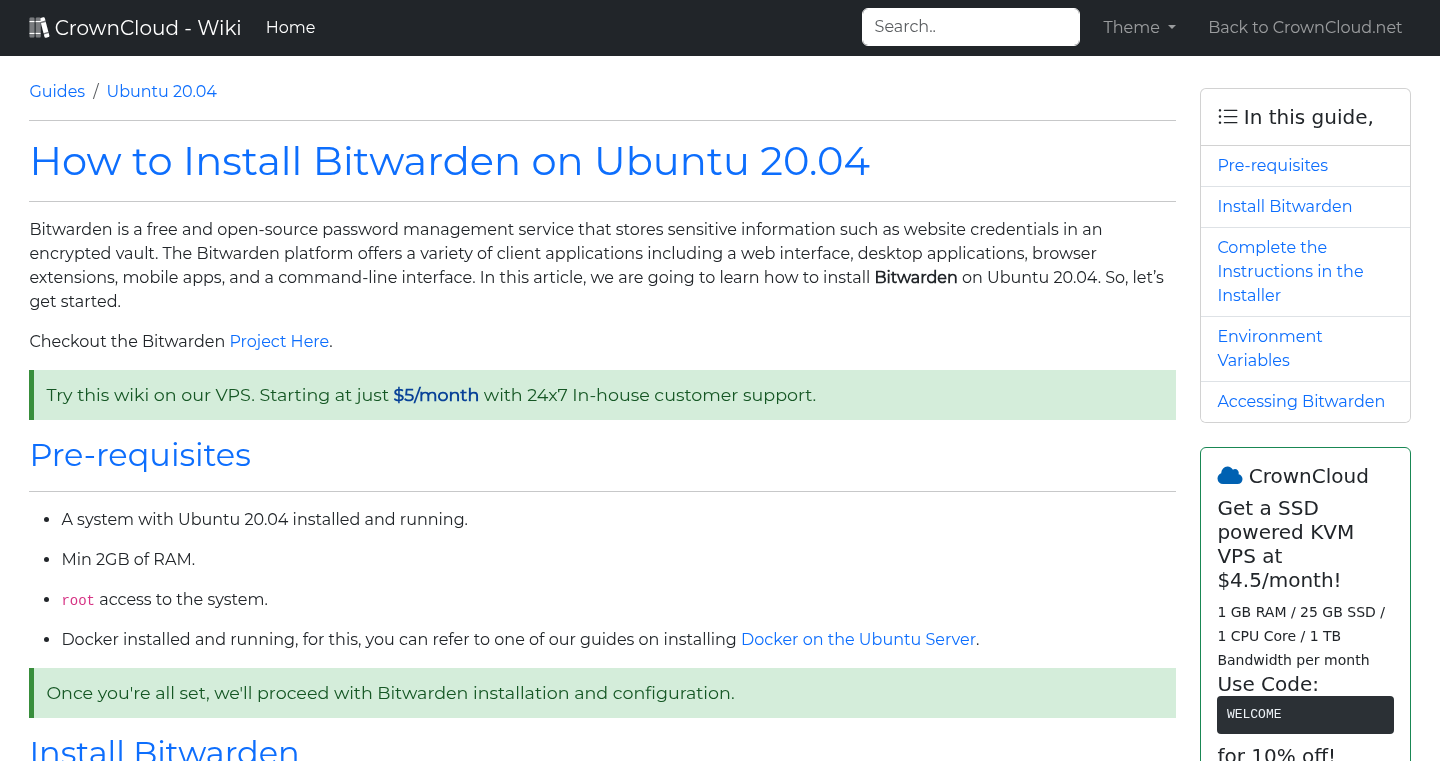
Task: Open the Theme dropdown
Action: 1139,27
